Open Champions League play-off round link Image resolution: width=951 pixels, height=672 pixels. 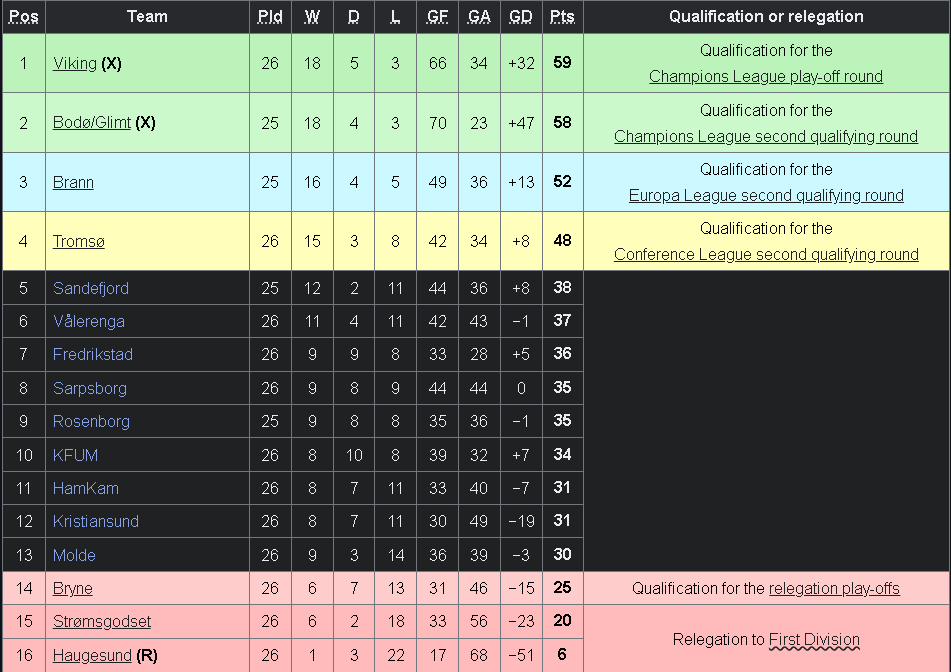click(765, 76)
